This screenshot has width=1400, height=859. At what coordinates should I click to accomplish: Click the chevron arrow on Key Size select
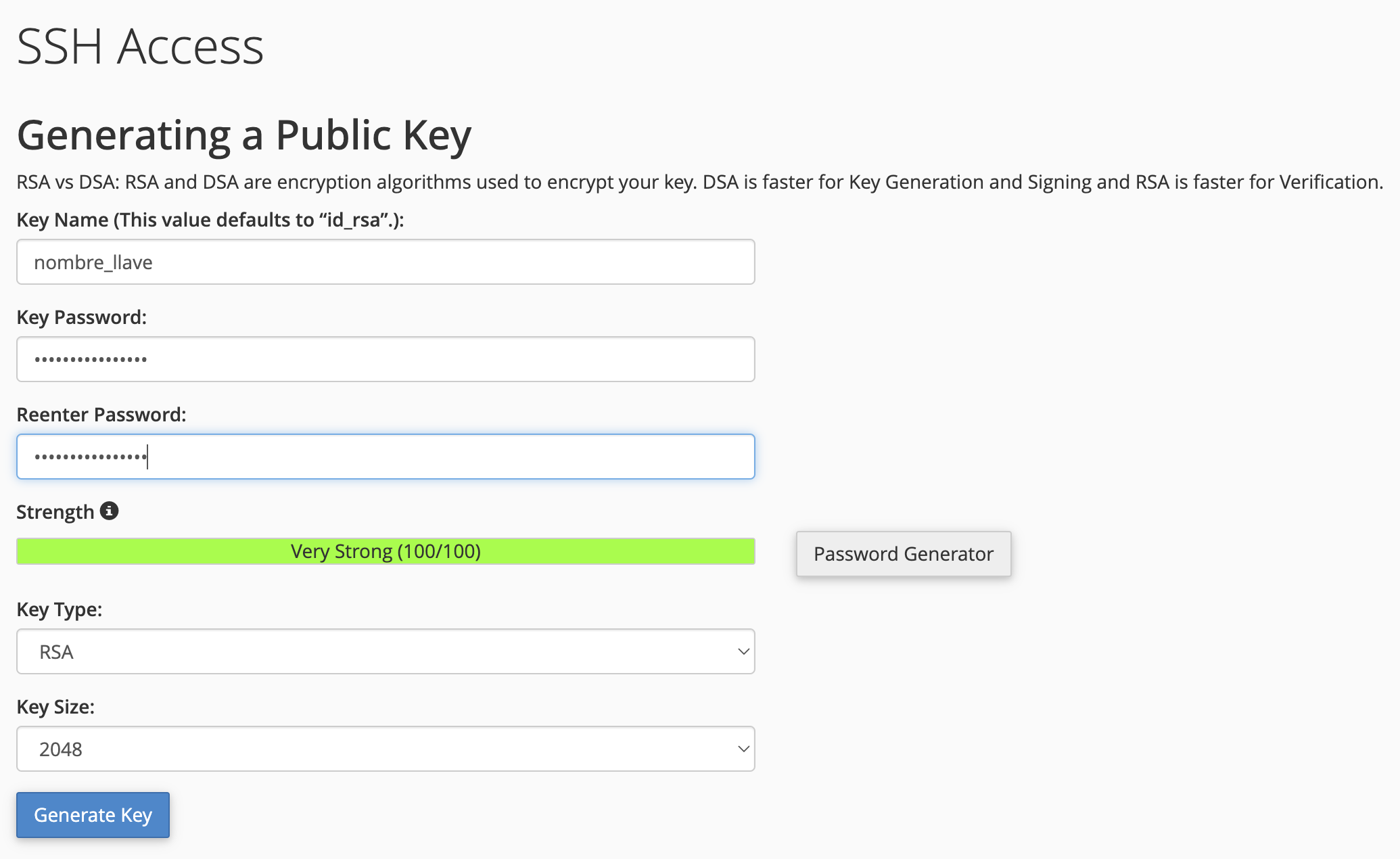pos(743,749)
